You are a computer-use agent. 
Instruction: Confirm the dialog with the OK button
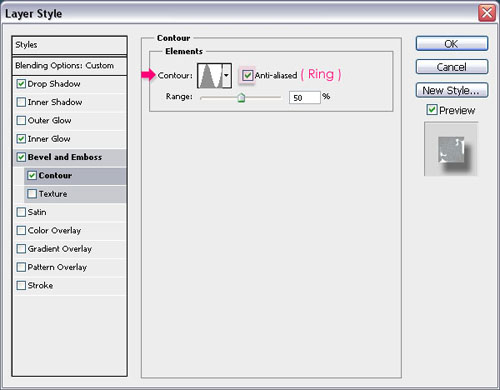(x=452, y=44)
